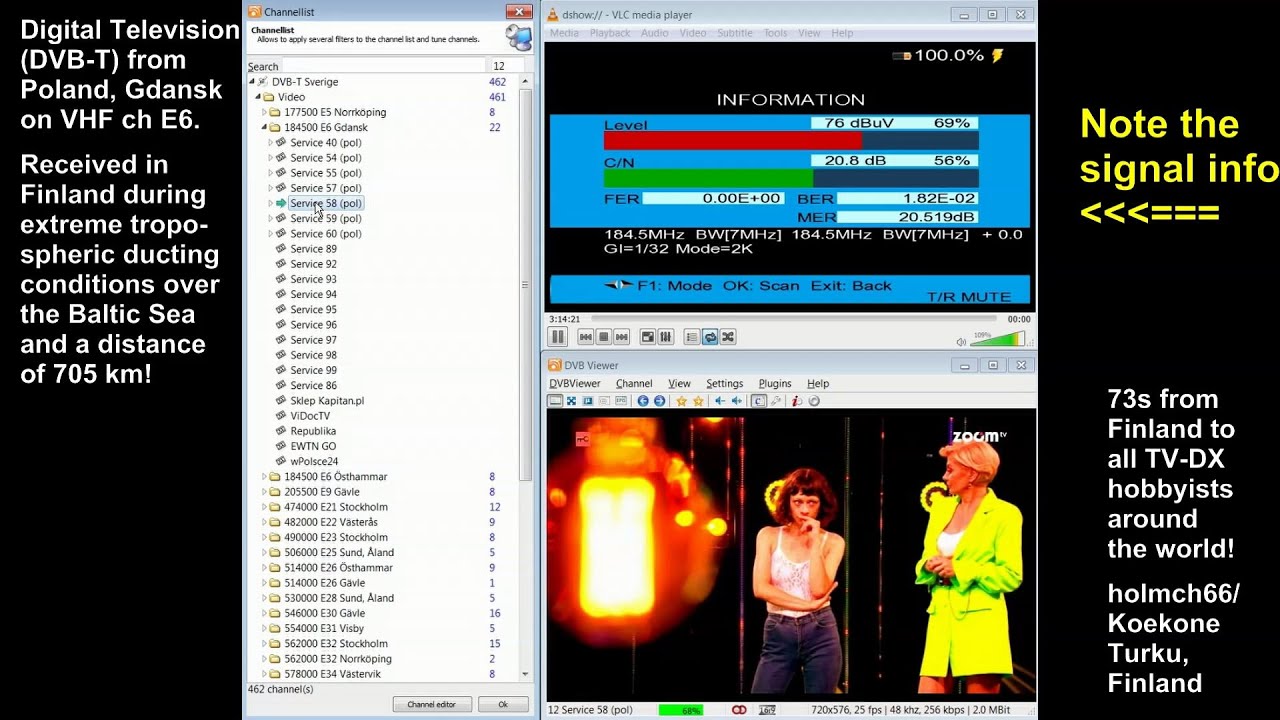1280x720 pixels.
Task: Expand Service 40 (pol) entry
Action: click(x=270, y=143)
